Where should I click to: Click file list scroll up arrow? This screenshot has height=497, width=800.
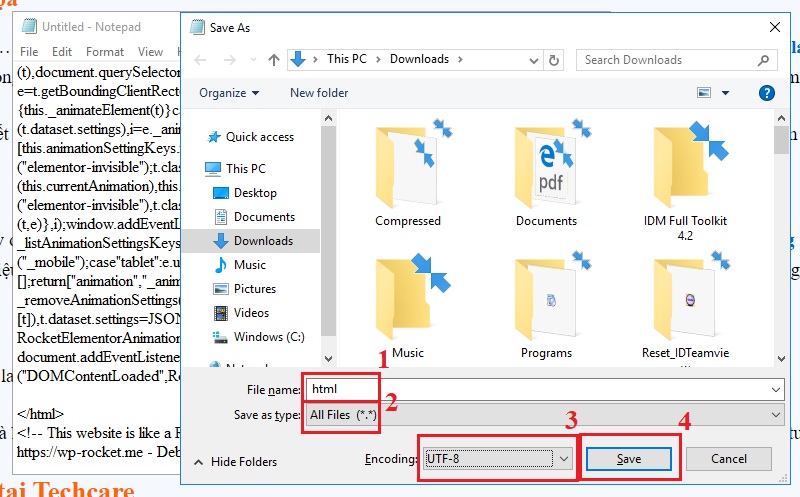[781, 118]
